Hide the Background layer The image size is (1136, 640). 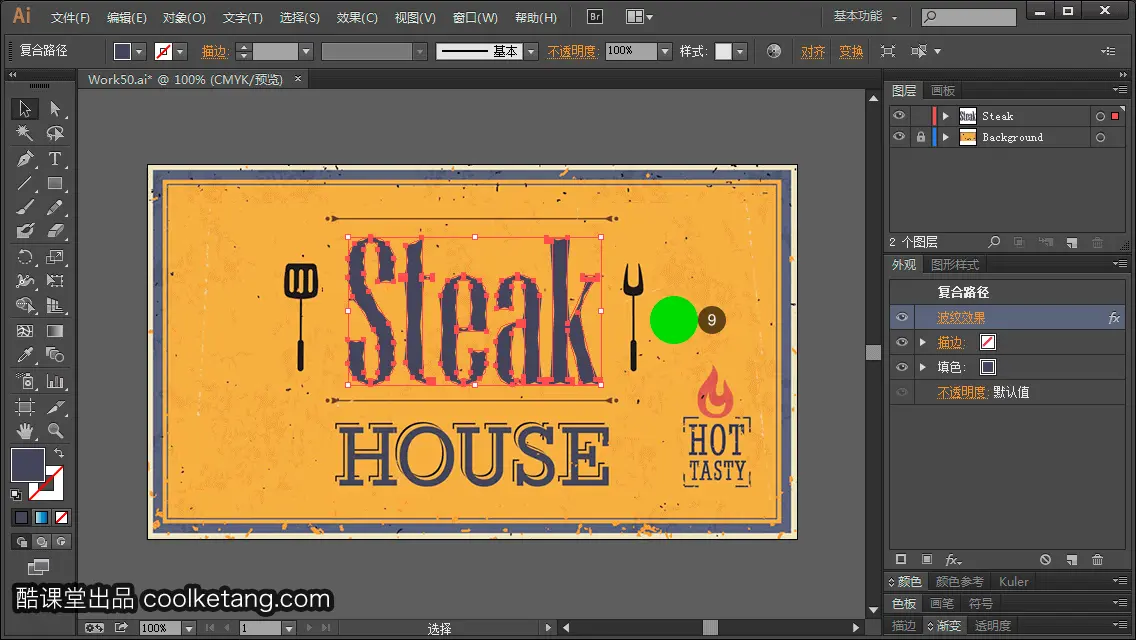click(899, 137)
